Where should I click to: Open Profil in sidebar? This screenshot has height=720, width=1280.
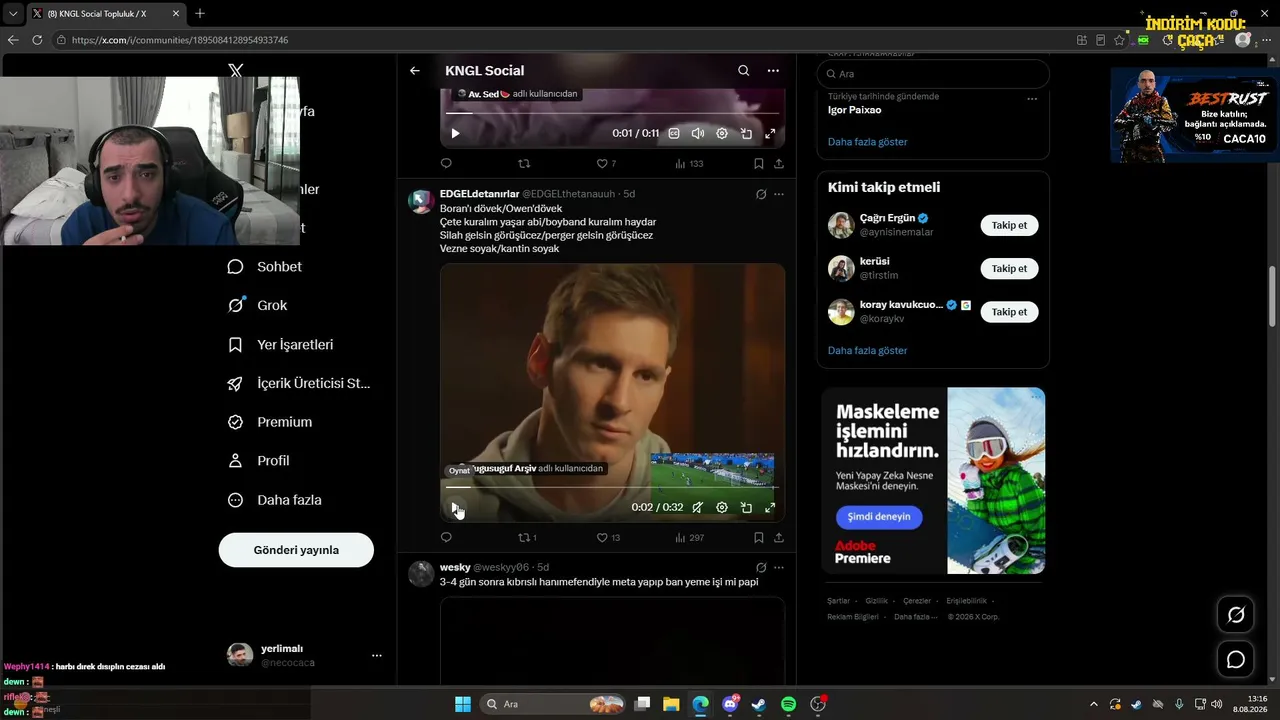tap(259, 461)
